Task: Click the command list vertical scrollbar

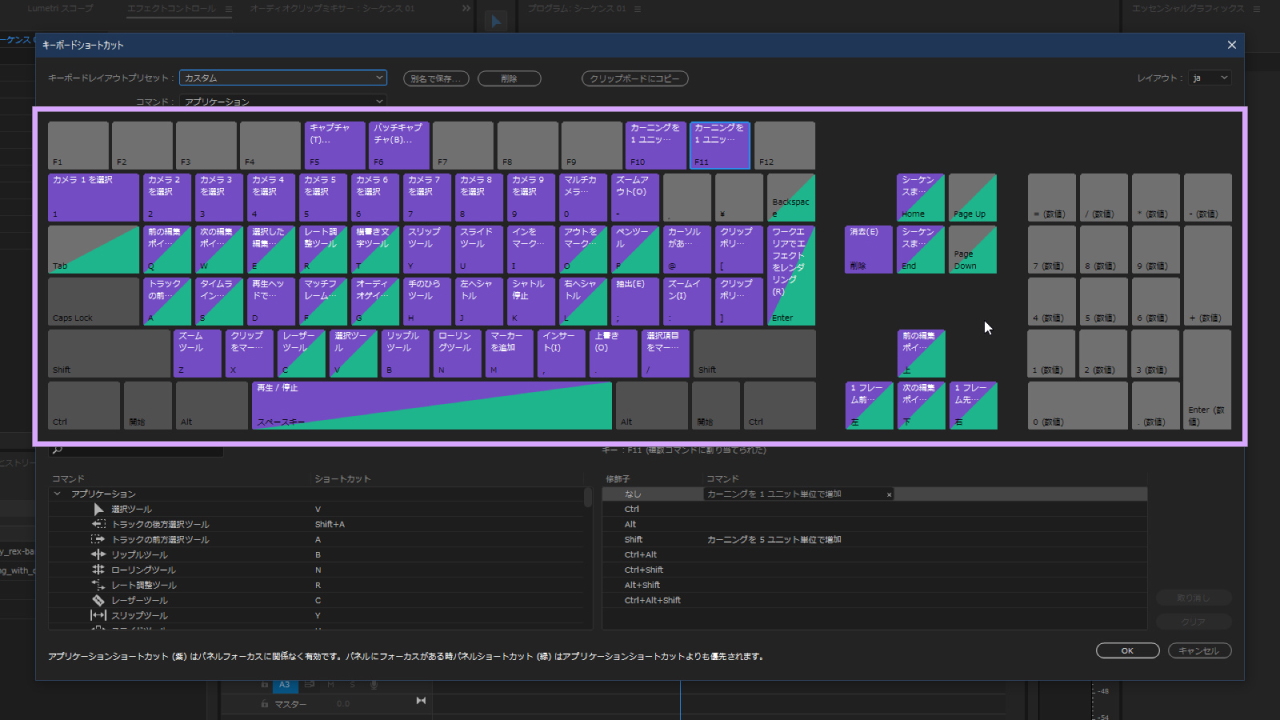Action: [588, 498]
